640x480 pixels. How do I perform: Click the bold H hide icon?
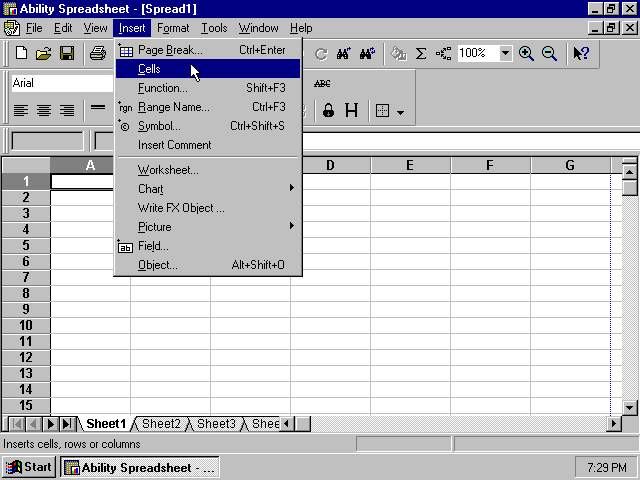pos(351,110)
